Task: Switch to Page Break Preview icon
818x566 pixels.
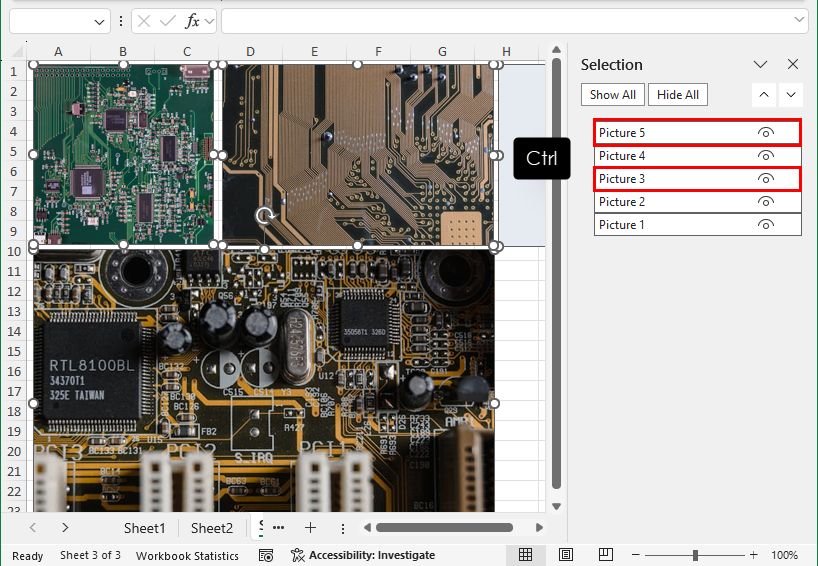Action: (x=606, y=555)
